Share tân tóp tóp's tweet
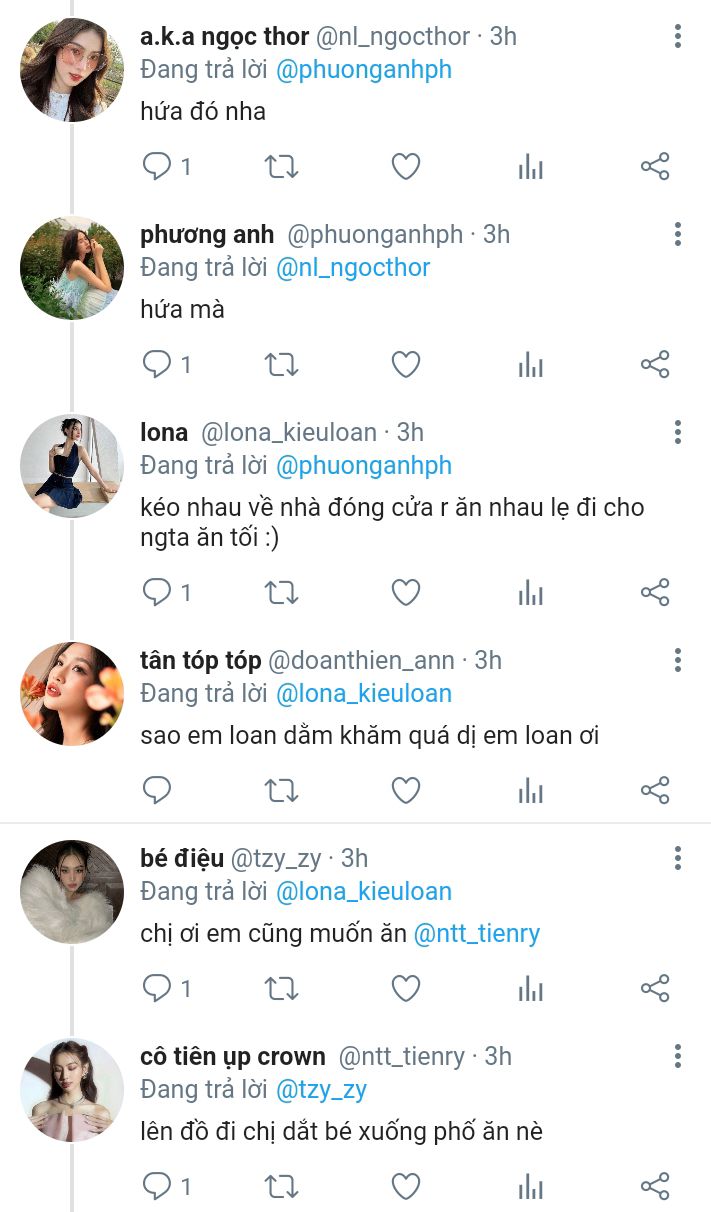This screenshot has width=711, height=1212. [x=654, y=791]
